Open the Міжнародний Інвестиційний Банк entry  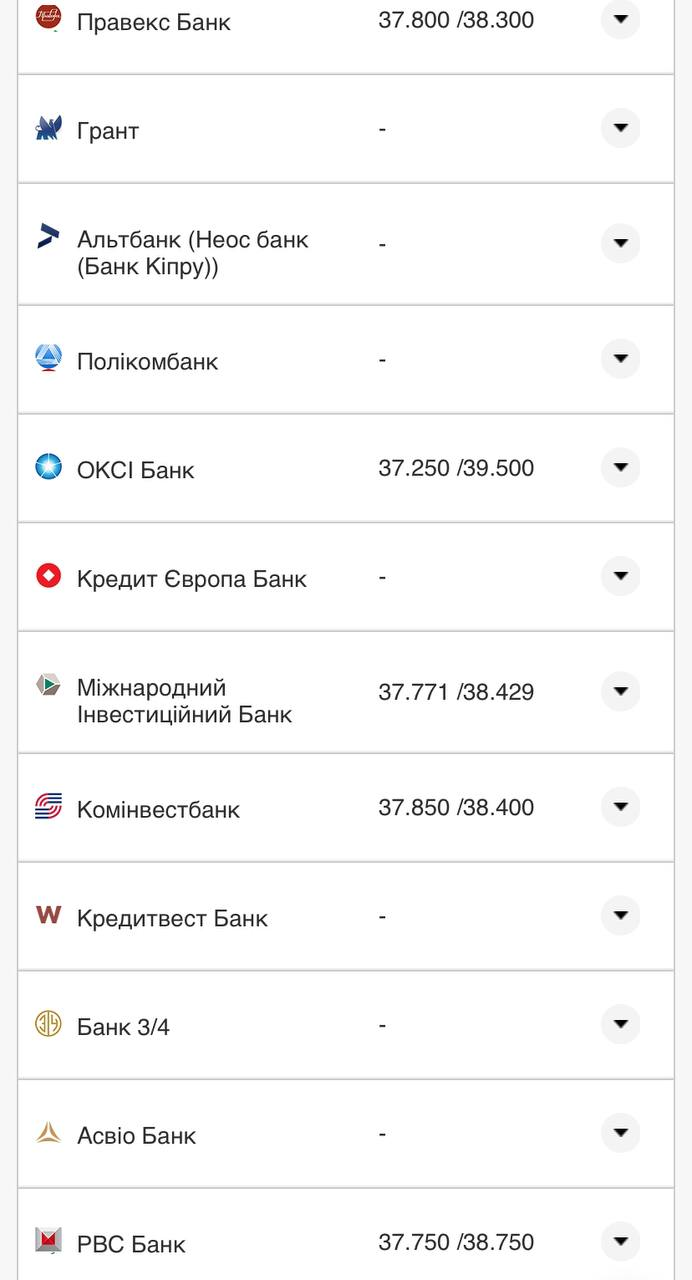(x=619, y=690)
